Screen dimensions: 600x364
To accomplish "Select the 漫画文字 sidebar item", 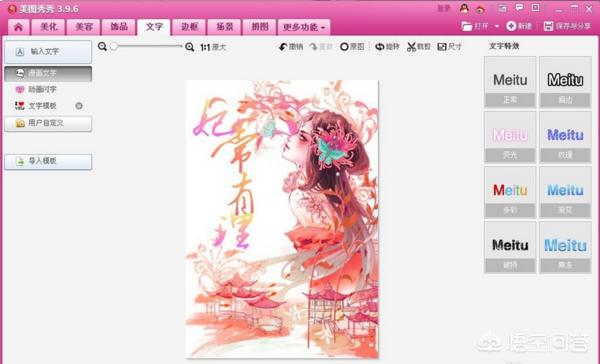I will pos(48,73).
